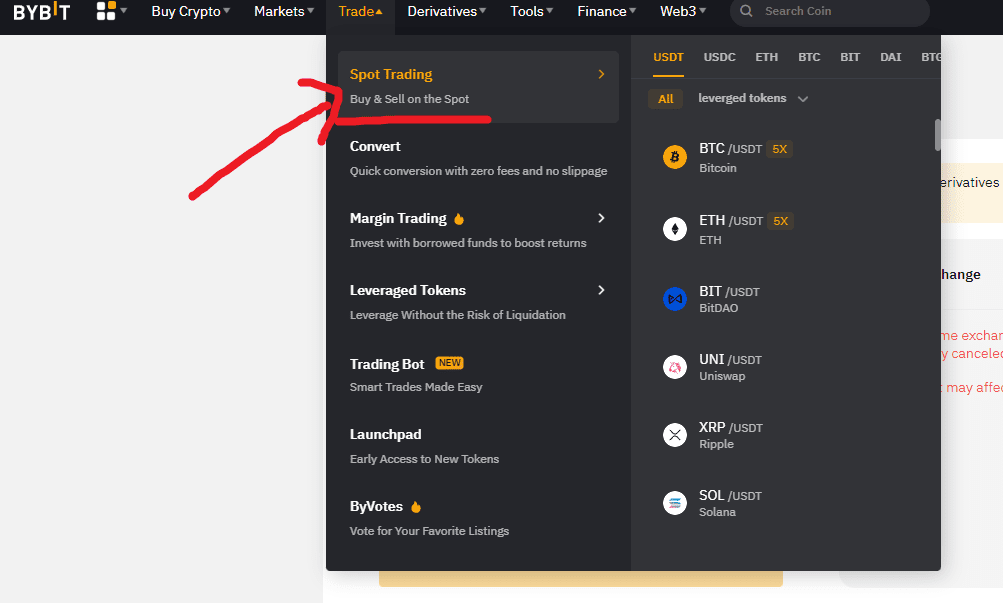
Task: Click the flame icon beside Margin Trading
Action: (459, 219)
